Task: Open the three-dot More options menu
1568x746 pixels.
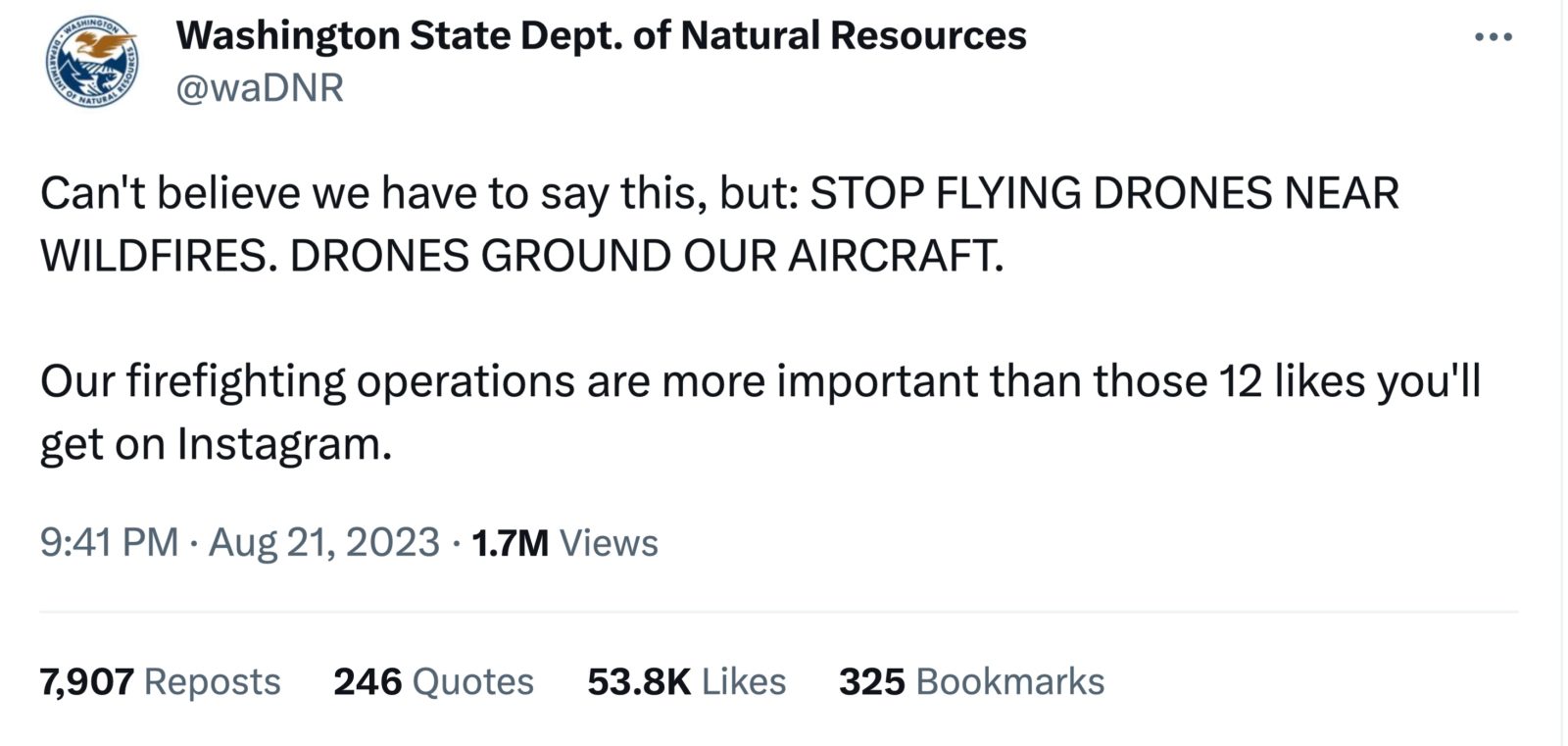Action: coord(1493,38)
